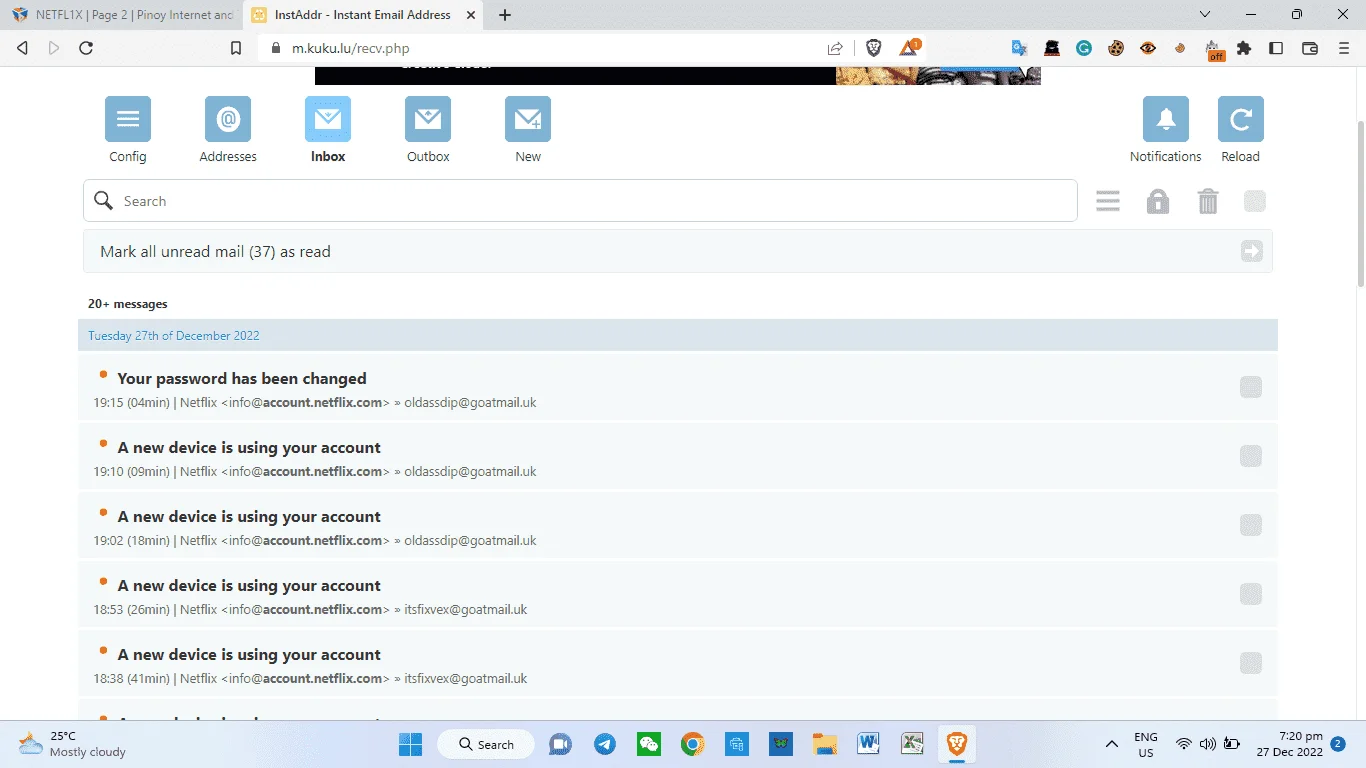Viewport: 1366px width, 768px height.
Task: Open the browser main menu icon
Action: coord(1343,47)
